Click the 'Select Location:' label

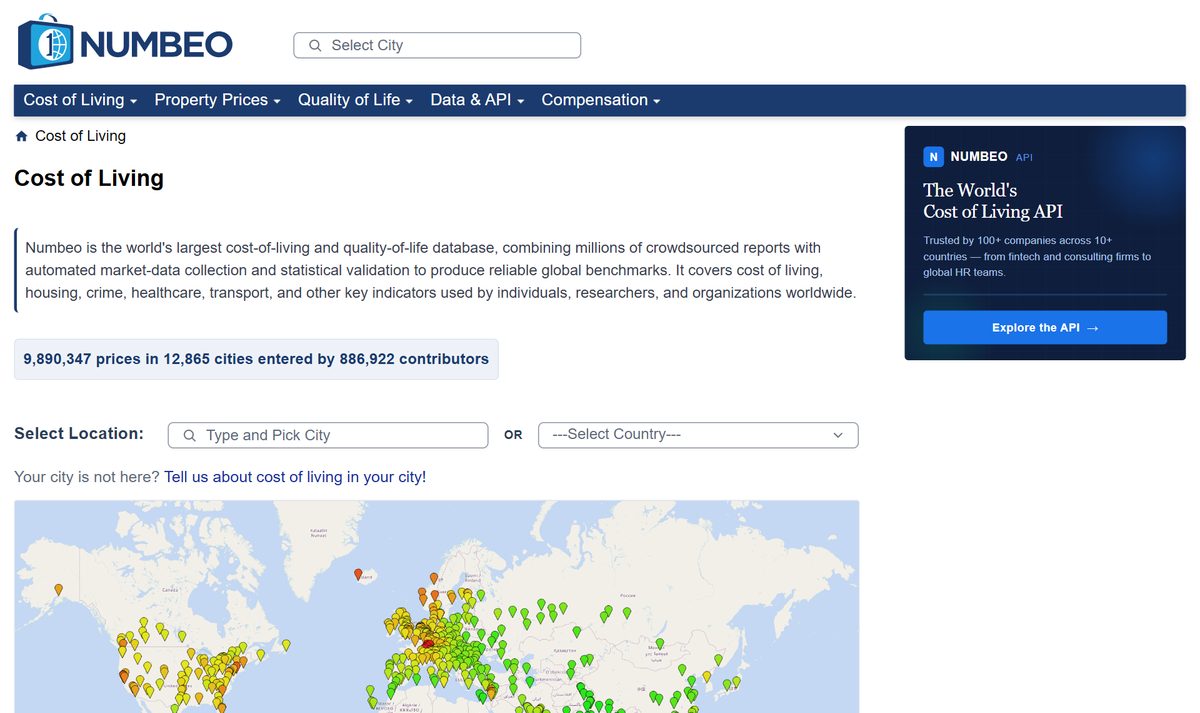tap(79, 434)
